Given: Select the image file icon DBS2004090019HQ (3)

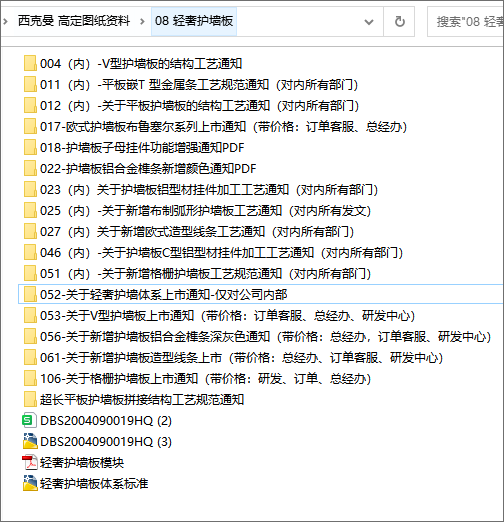Looking at the screenshot, I should click(x=30, y=441).
